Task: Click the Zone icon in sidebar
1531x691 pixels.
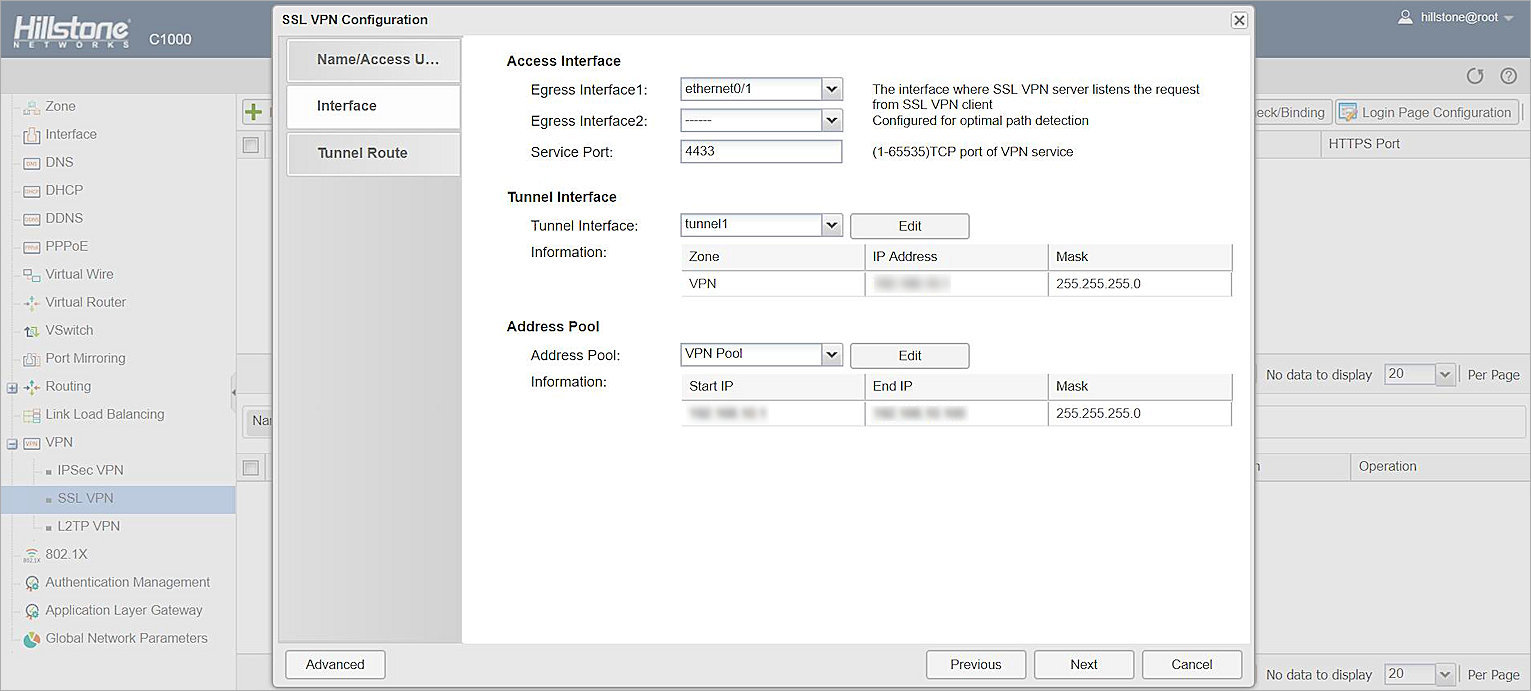Action: coord(31,107)
